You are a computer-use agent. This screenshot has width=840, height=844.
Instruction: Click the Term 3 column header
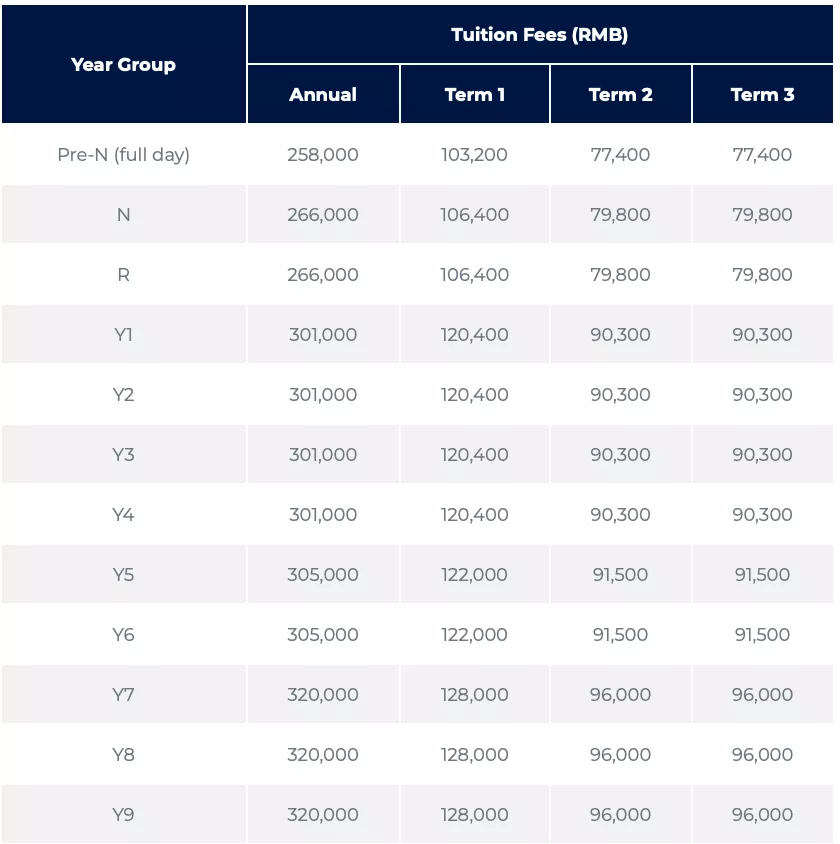pyautogui.click(x=763, y=95)
